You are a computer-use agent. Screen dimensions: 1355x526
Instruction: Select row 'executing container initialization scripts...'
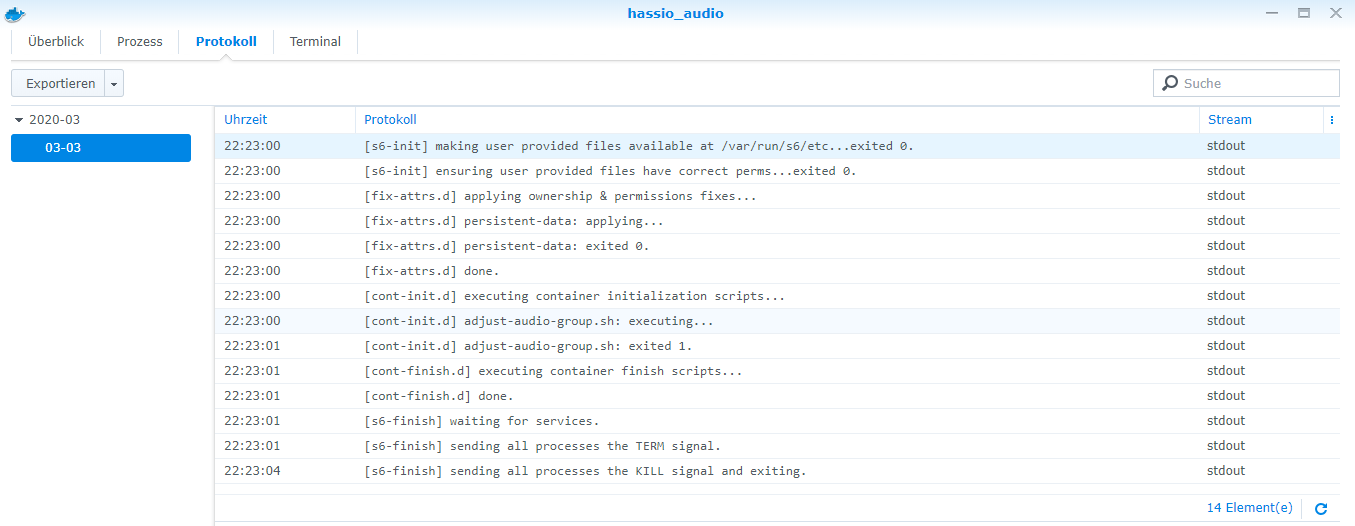777,296
